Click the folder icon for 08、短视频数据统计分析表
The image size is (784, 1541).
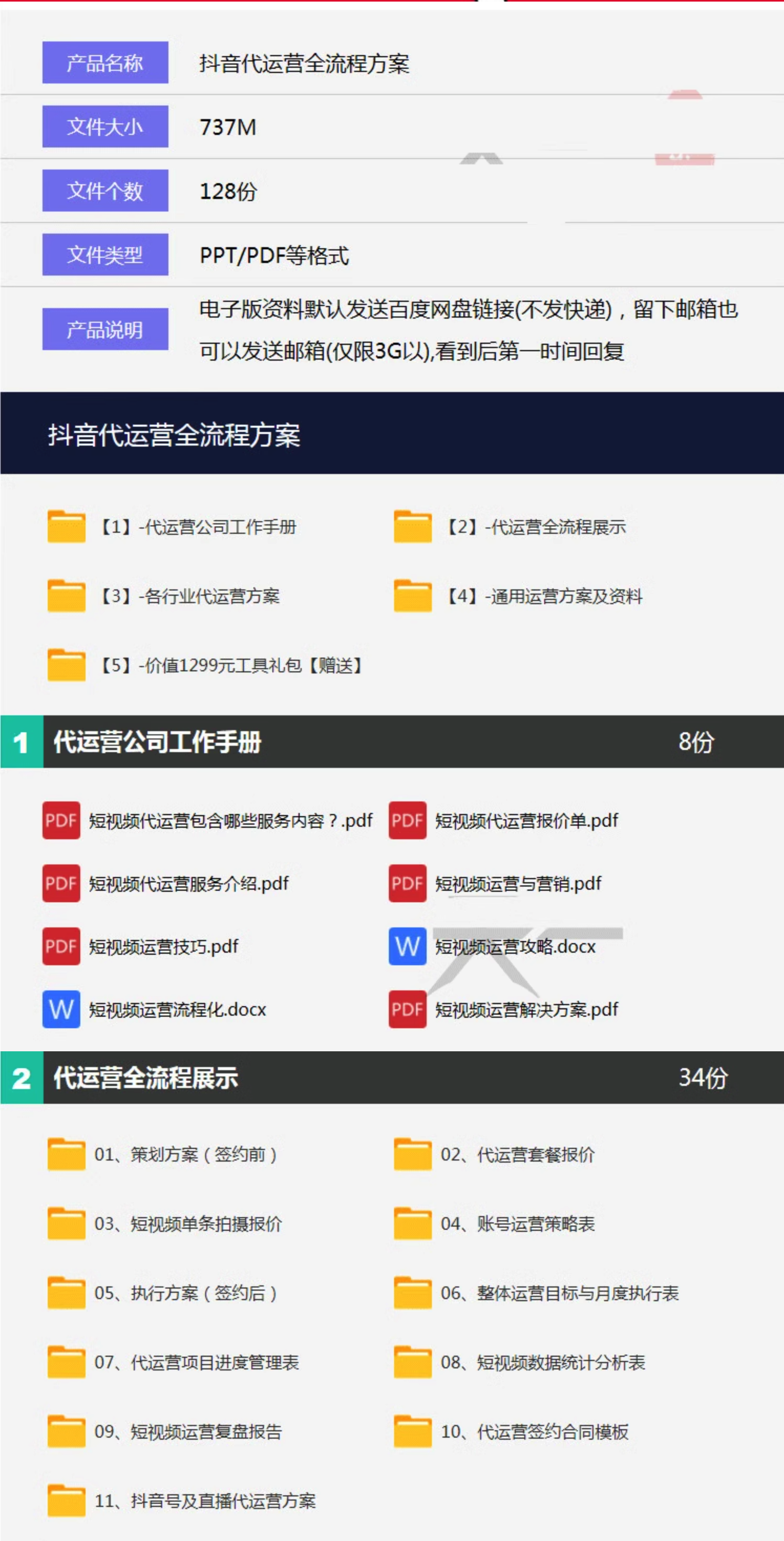412,1362
